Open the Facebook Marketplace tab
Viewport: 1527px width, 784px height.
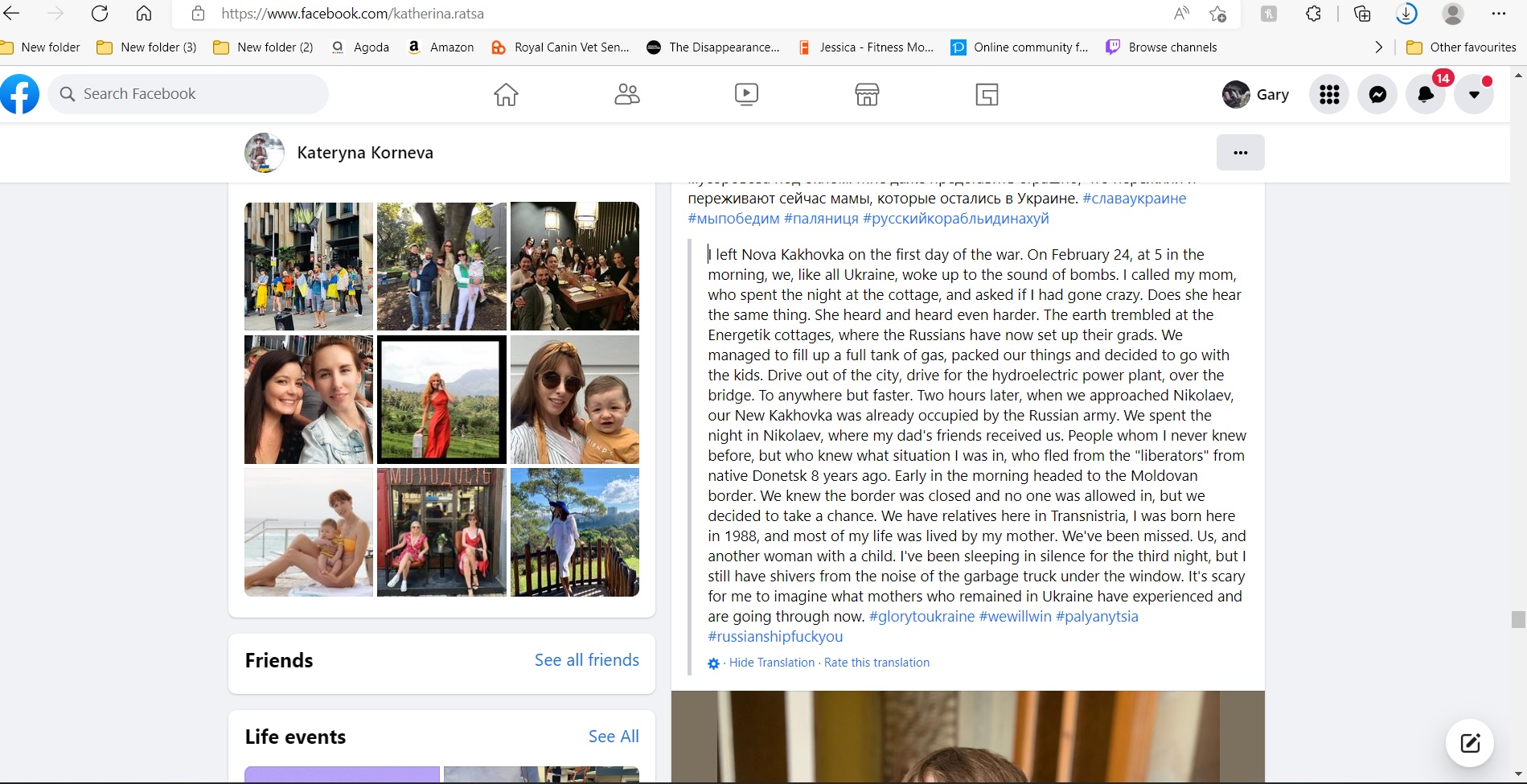coord(867,95)
